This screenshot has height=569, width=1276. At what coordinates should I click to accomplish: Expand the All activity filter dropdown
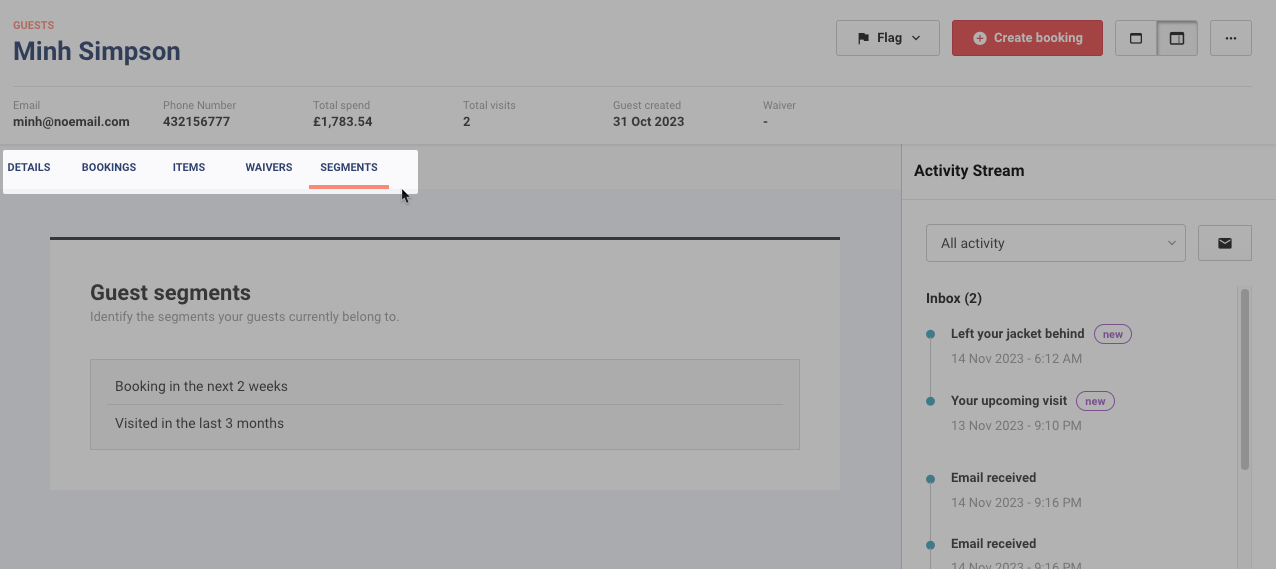pyautogui.click(x=1056, y=243)
